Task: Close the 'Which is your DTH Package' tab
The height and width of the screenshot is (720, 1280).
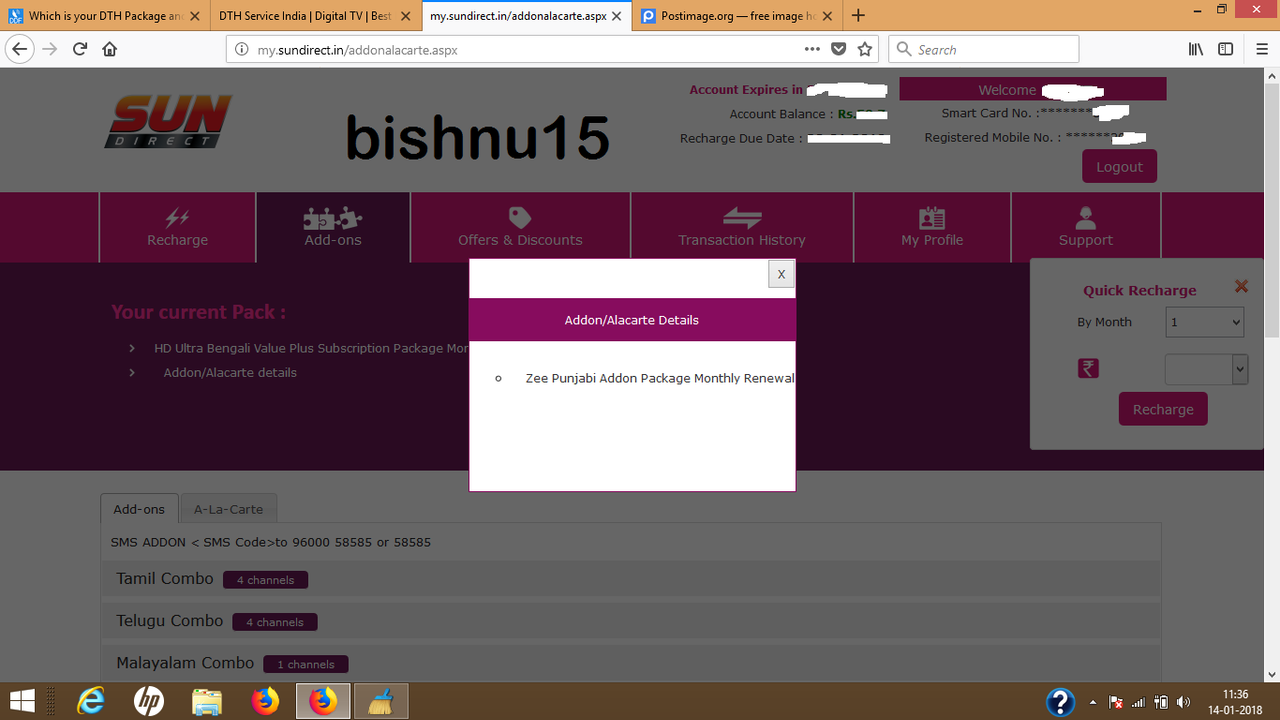Action: [194, 16]
